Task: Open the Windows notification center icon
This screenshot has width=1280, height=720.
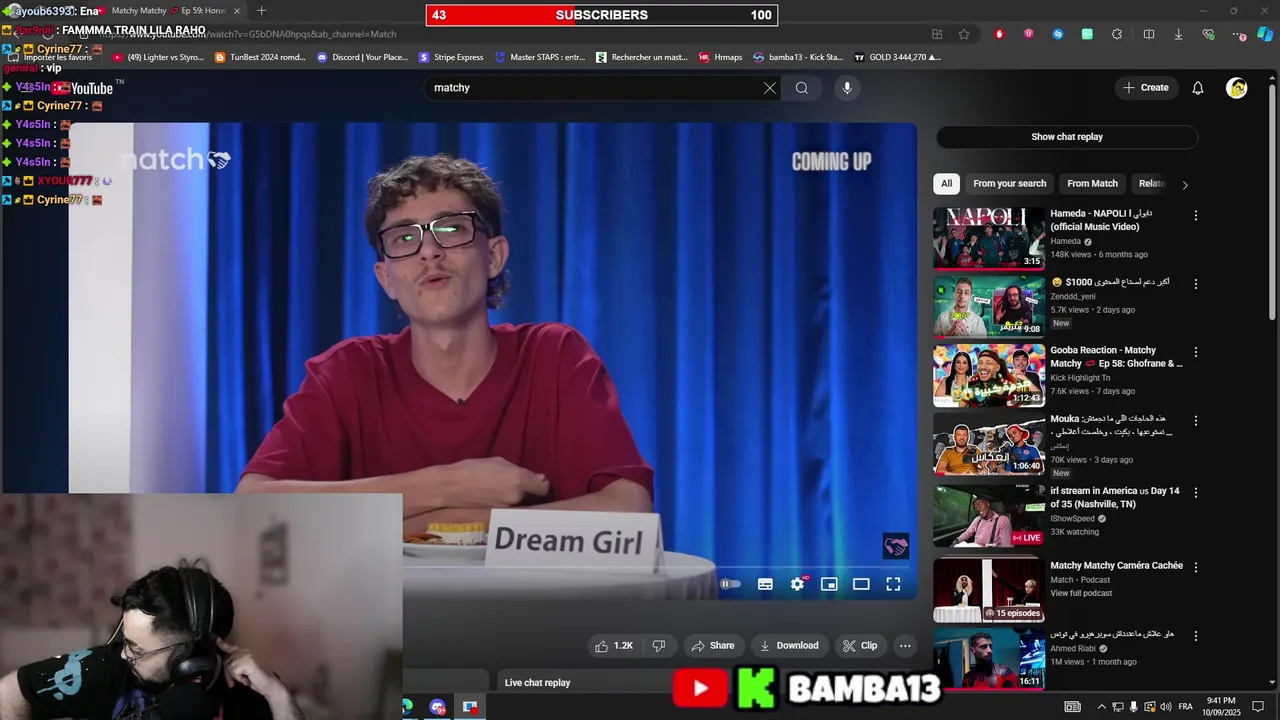Action: tap(1258, 707)
